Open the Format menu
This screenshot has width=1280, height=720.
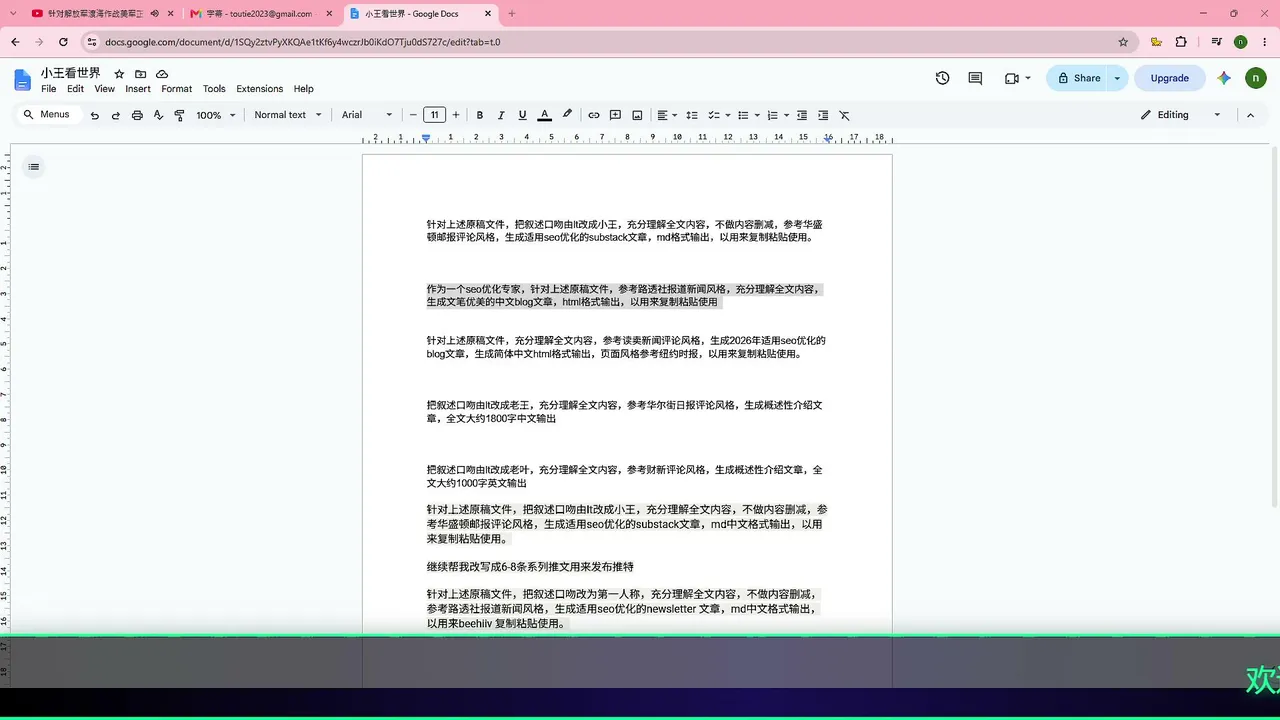pyautogui.click(x=177, y=89)
